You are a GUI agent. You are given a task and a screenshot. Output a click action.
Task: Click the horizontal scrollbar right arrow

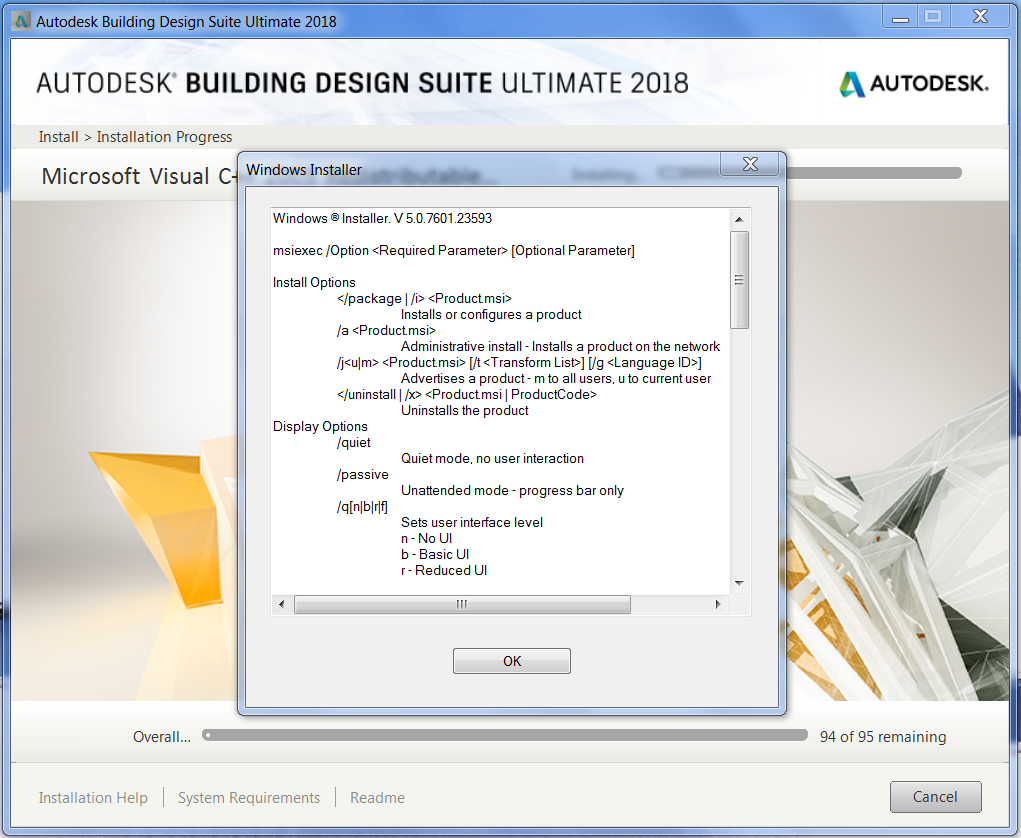point(718,604)
